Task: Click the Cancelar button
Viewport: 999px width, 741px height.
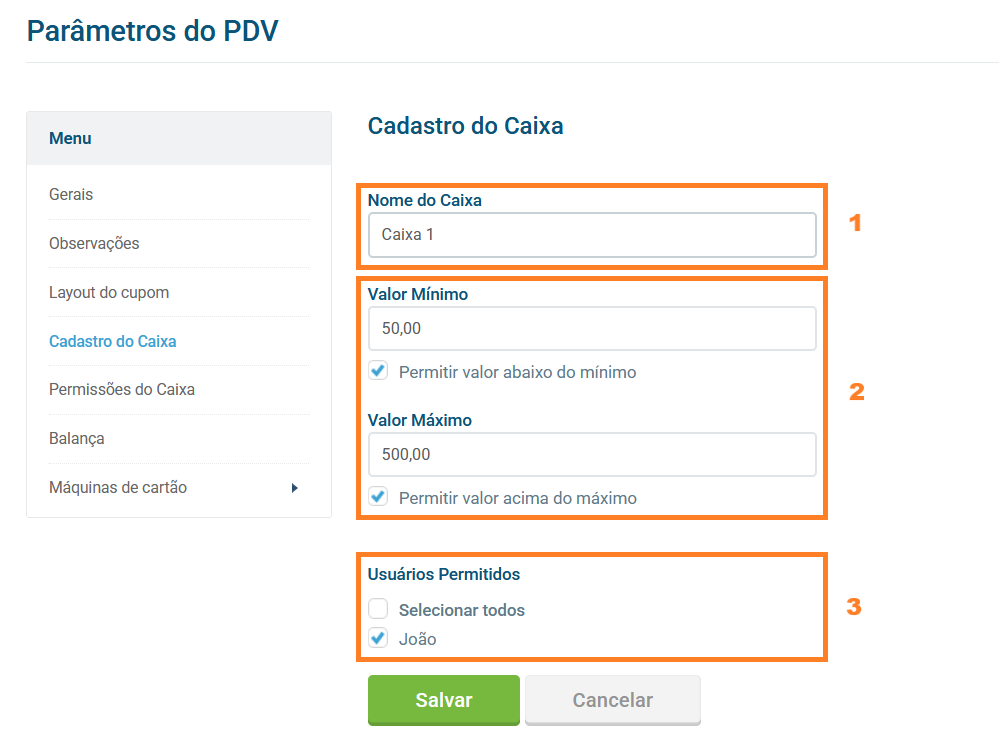Action: [612, 700]
